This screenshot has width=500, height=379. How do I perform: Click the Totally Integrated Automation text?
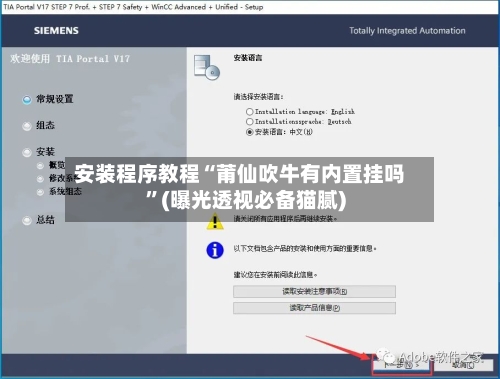pos(407,31)
